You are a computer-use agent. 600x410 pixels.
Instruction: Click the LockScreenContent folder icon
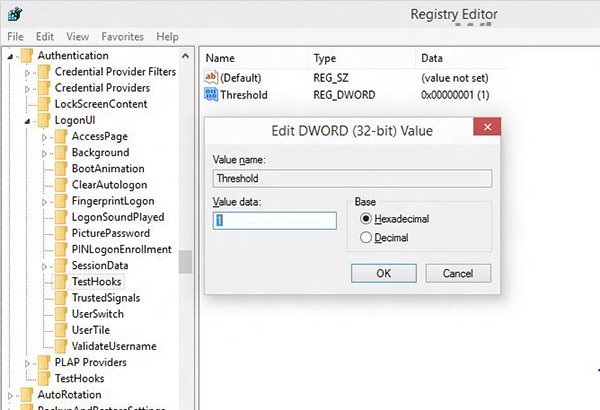44,104
